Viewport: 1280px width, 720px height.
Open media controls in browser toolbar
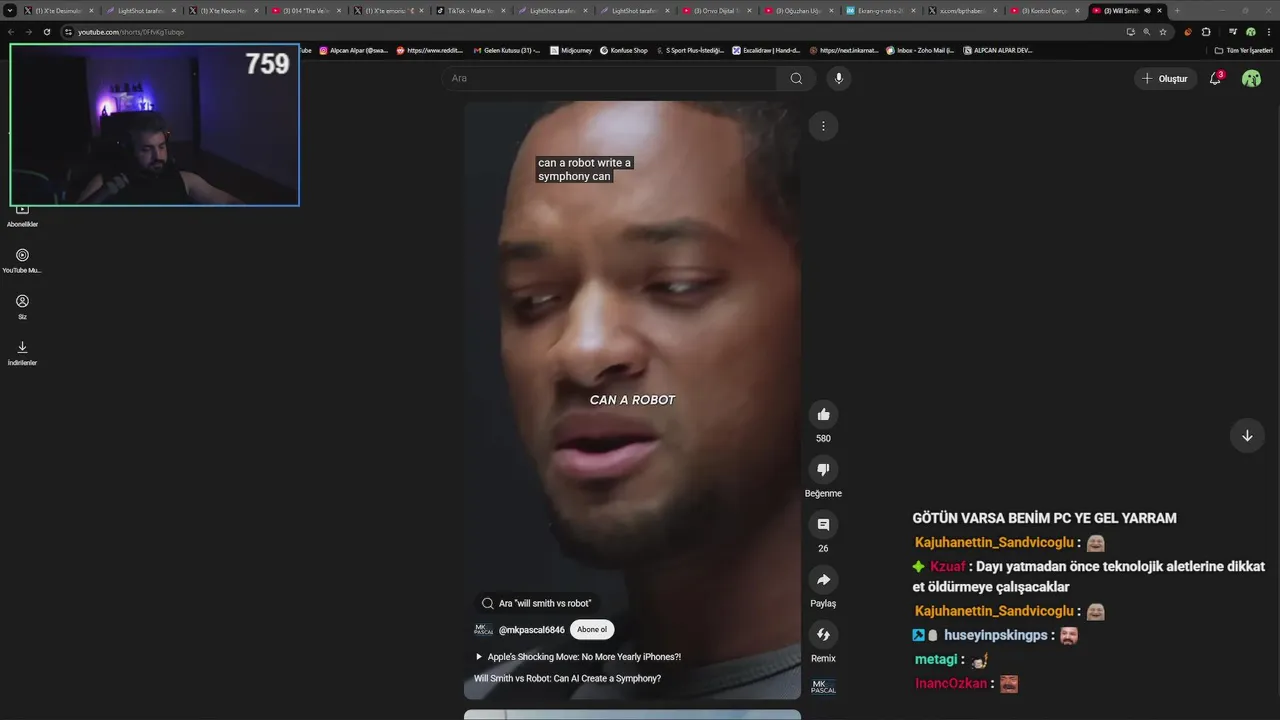click(x=1232, y=32)
